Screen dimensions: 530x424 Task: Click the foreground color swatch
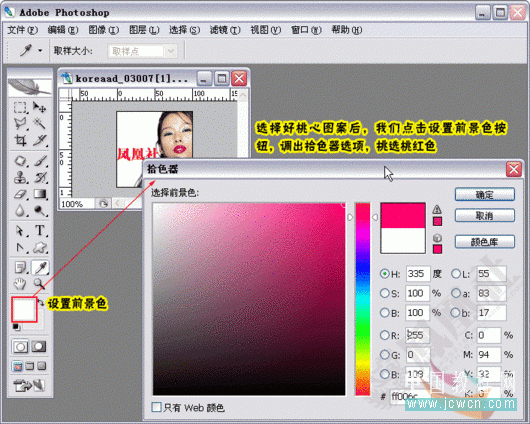[x=24, y=309]
